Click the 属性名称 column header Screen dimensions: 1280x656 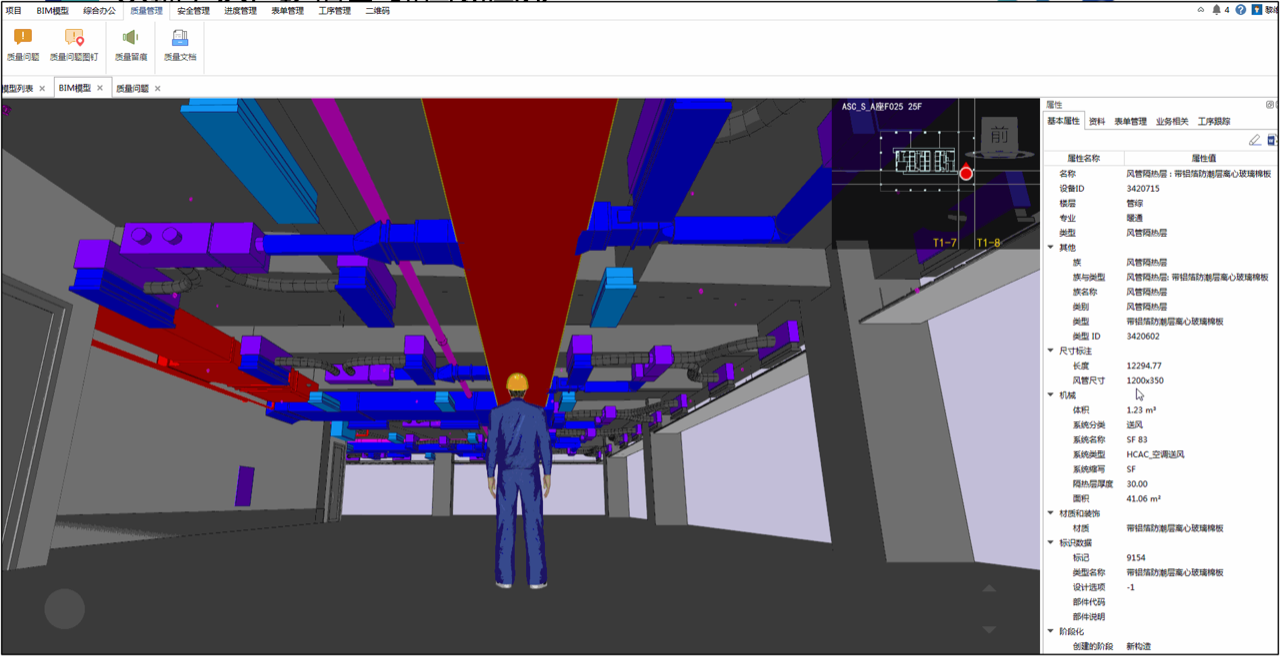(1084, 158)
